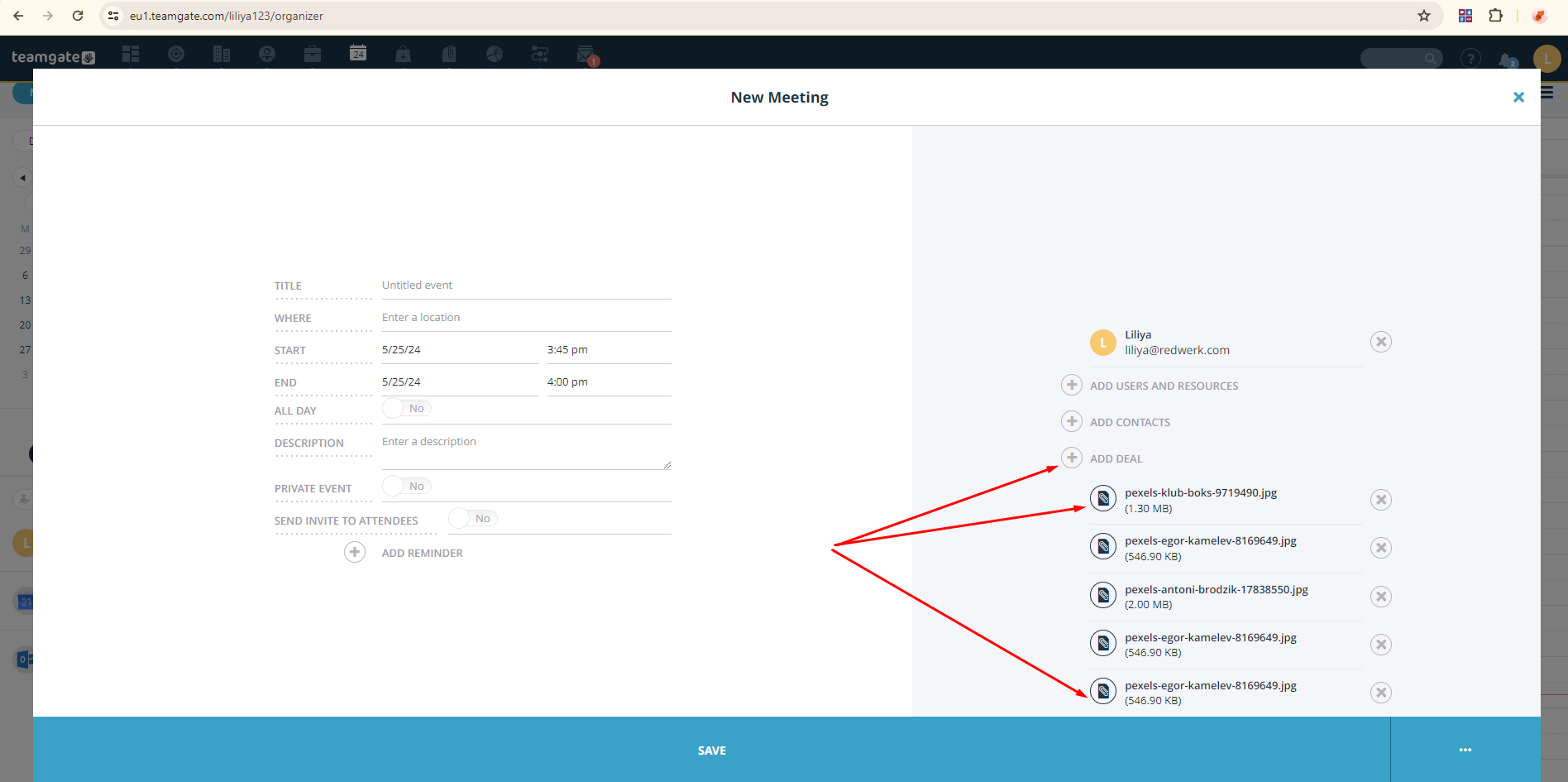Open the start time 3:45 pm picker

click(609, 350)
